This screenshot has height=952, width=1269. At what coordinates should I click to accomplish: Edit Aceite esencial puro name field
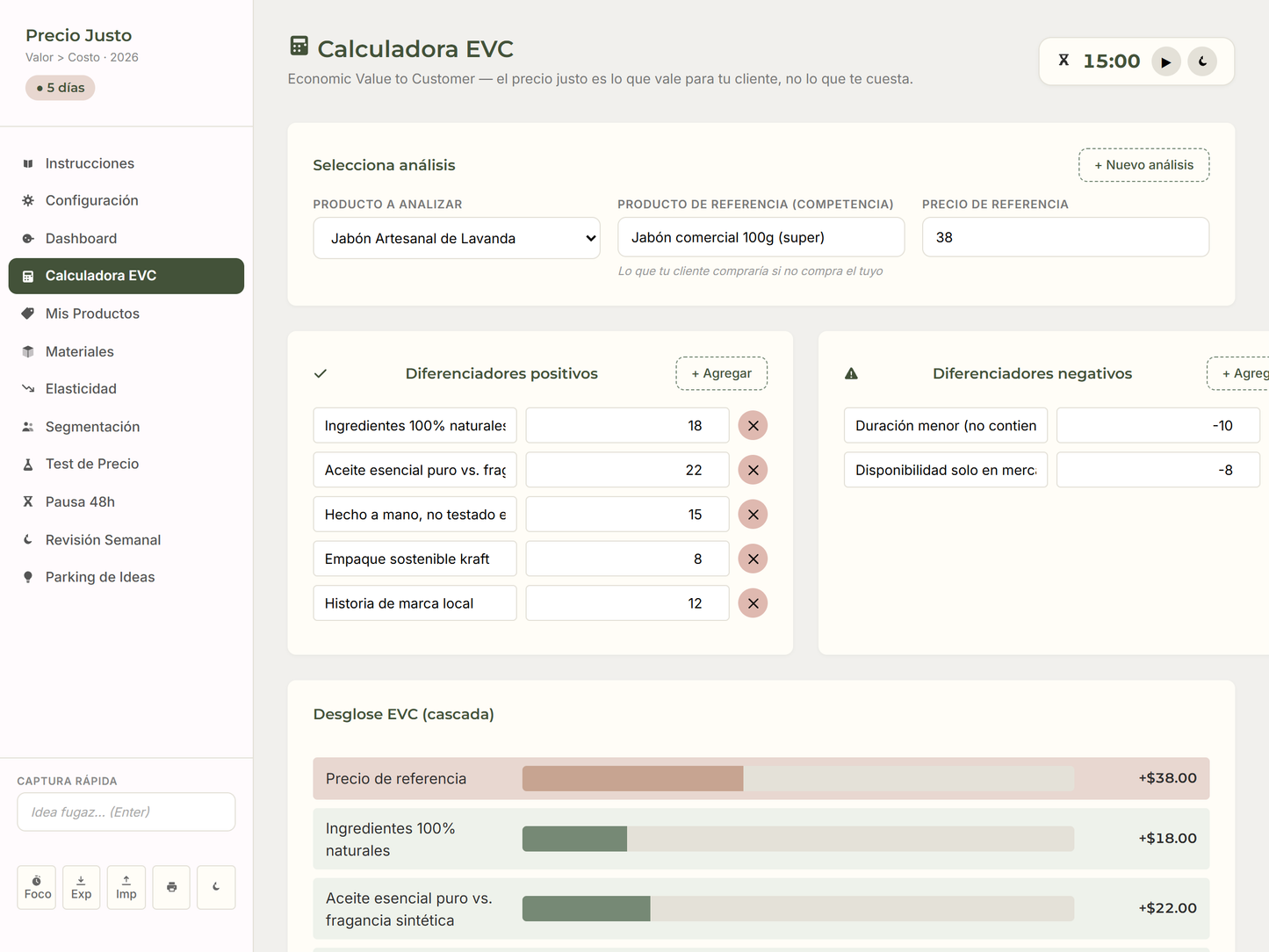pos(415,470)
